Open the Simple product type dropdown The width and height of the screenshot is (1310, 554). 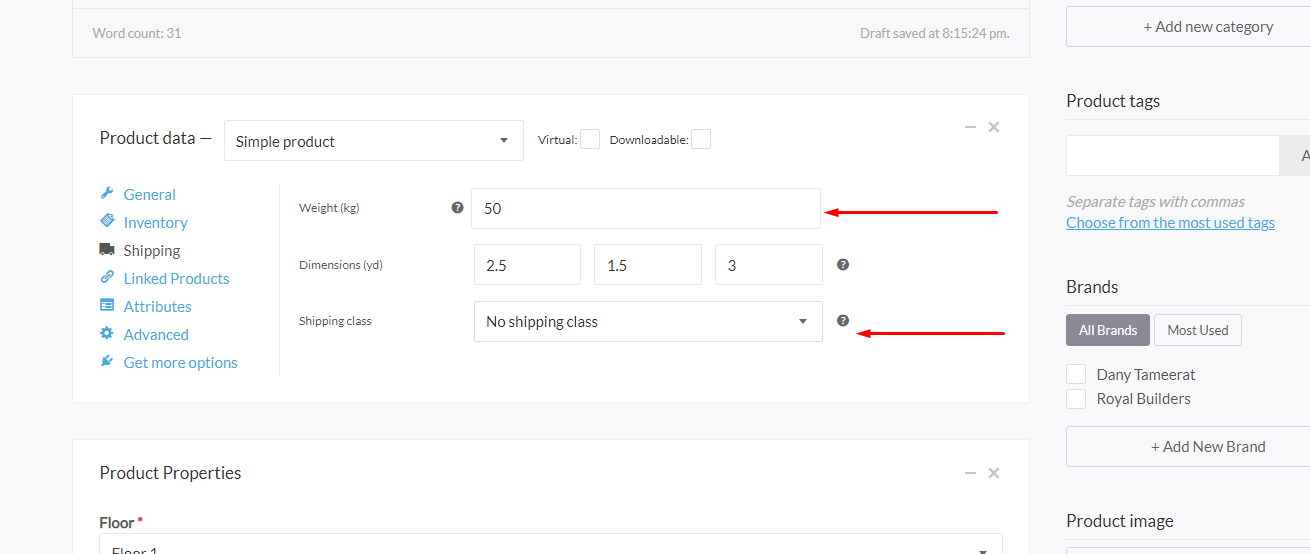click(x=373, y=141)
